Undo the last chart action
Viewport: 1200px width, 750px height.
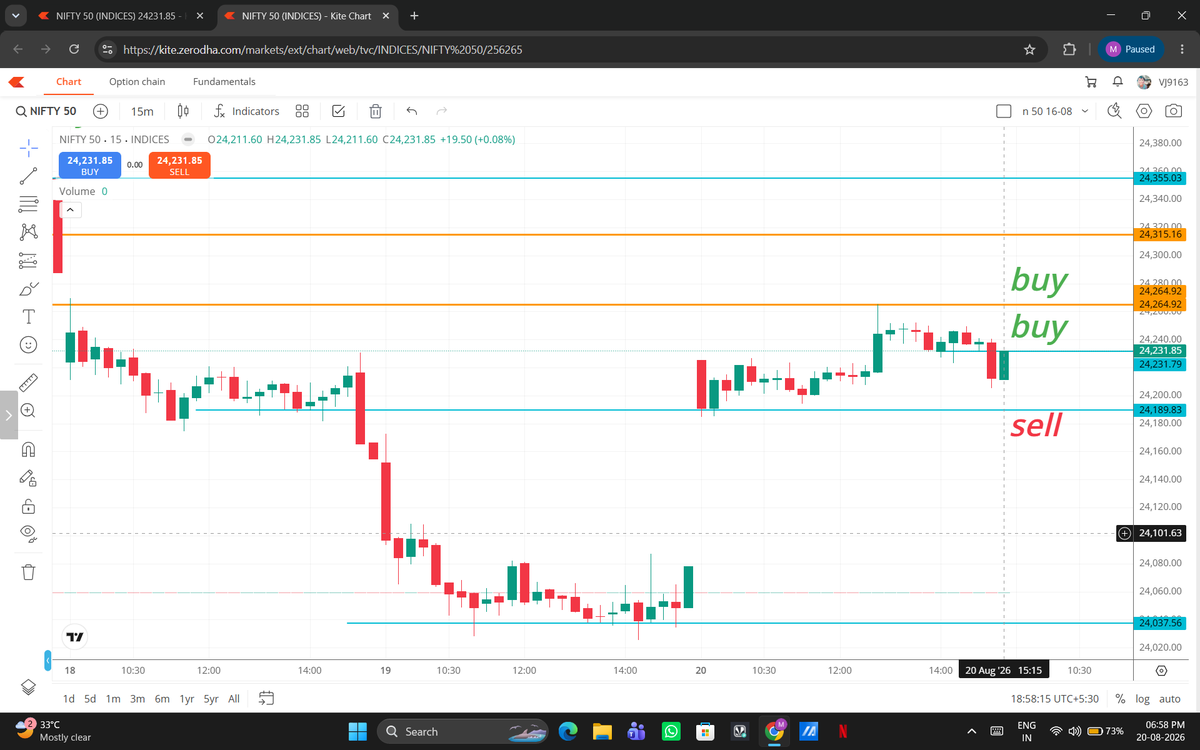411,111
